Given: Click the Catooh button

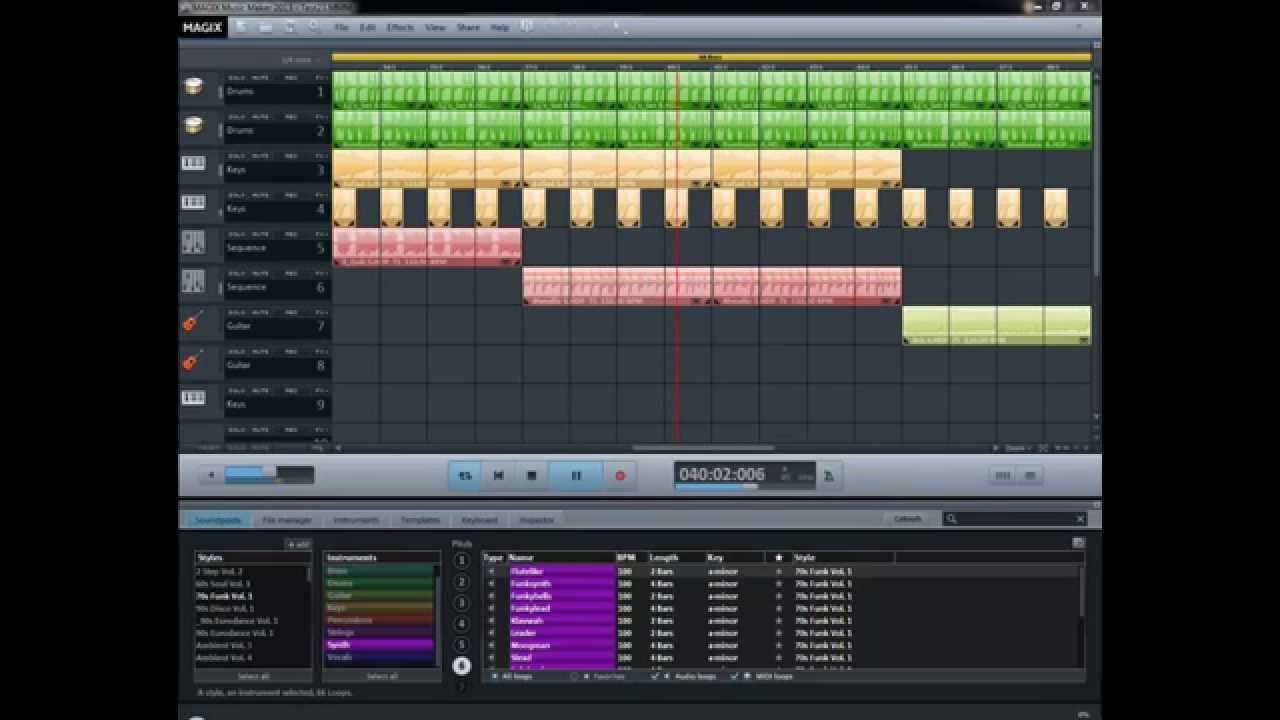Looking at the screenshot, I should [x=908, y=519].
